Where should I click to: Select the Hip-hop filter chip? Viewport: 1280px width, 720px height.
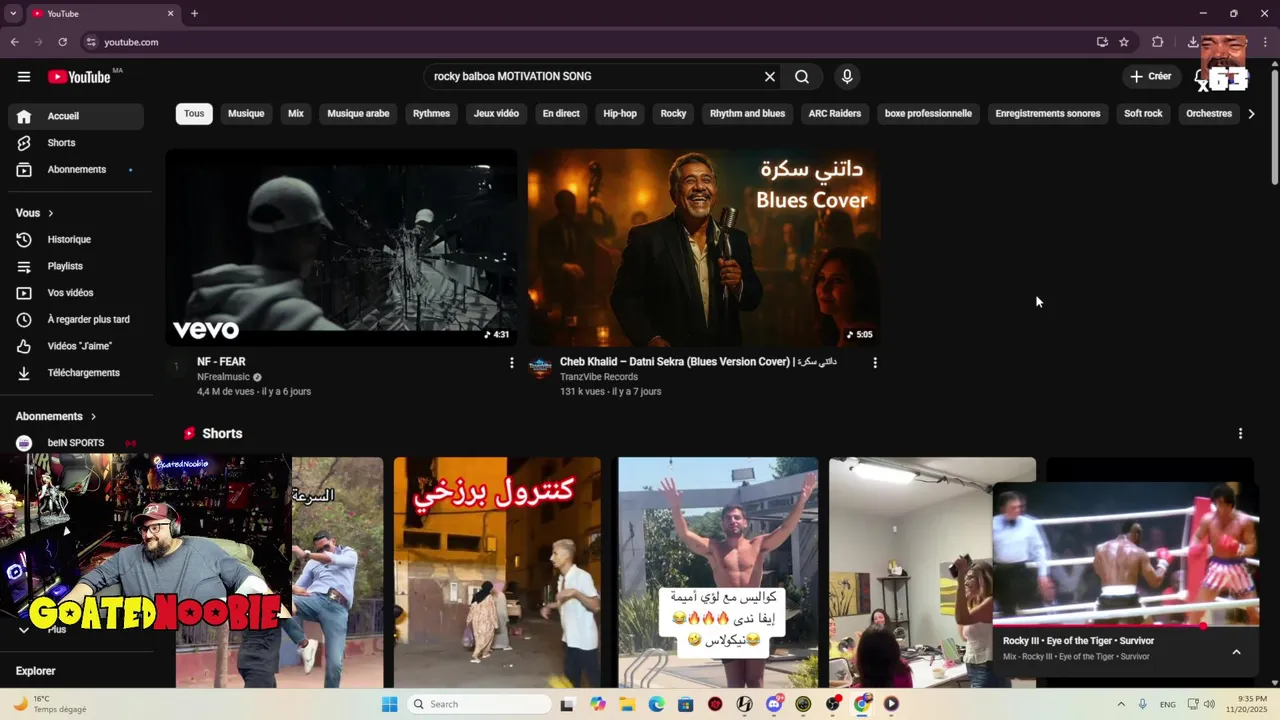tap(620, 114)
